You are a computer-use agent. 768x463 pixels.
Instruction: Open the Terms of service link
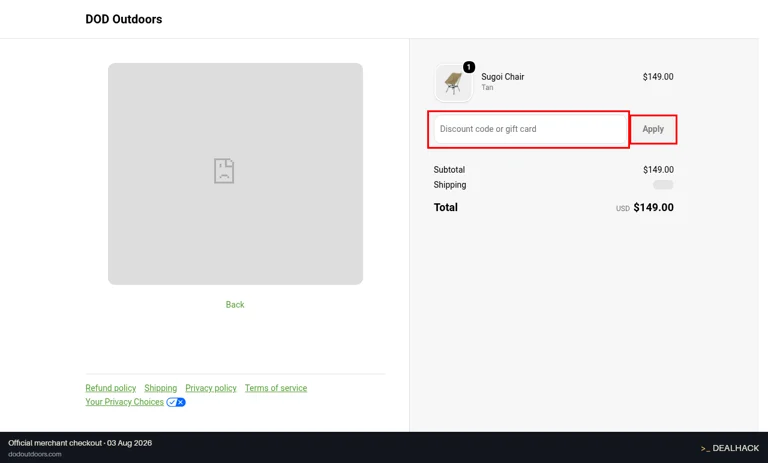tap(276, 388)
